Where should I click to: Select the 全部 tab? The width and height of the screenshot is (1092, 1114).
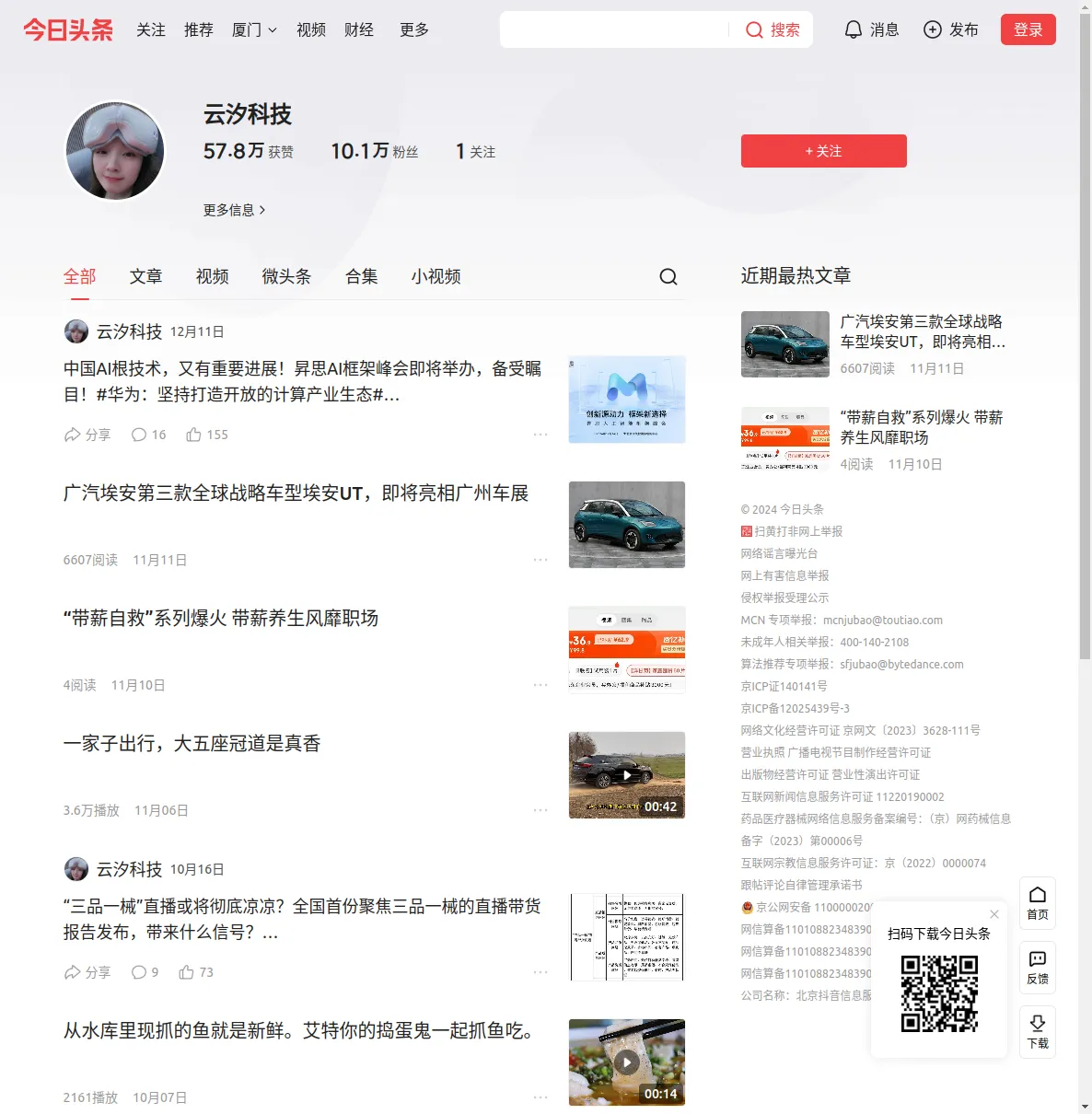pyautogui.click(x=80, y=276)
